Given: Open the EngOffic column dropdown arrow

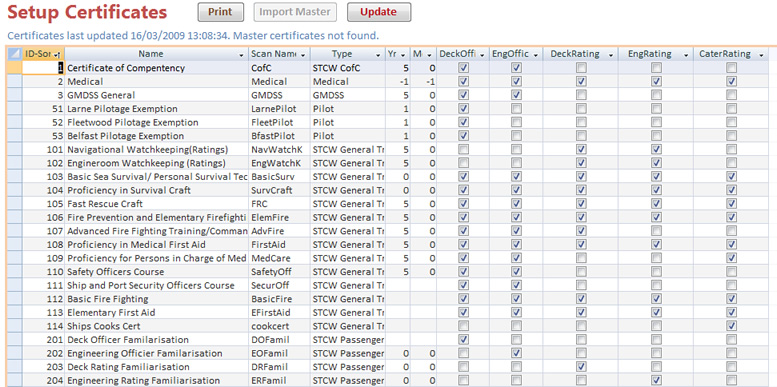Looking at the screenshot, I should [x=536, y=55].
